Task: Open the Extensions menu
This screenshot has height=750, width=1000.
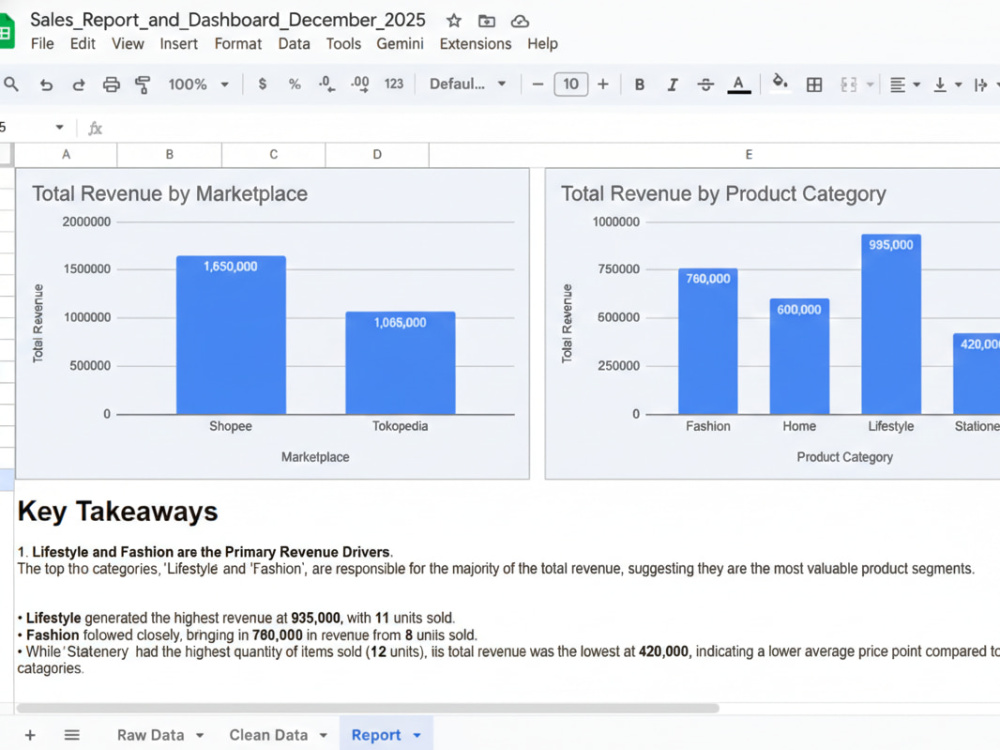Action: pyautogui.click(x=475, y=43)
